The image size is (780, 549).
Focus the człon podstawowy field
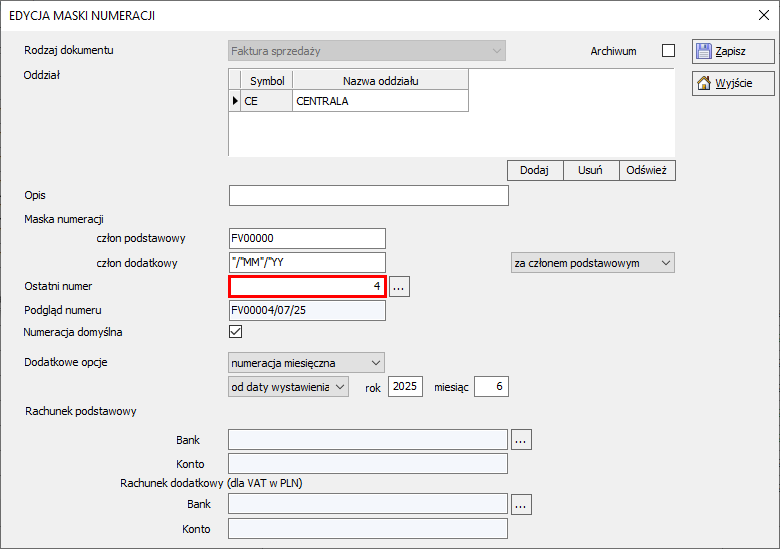point(307,238)
